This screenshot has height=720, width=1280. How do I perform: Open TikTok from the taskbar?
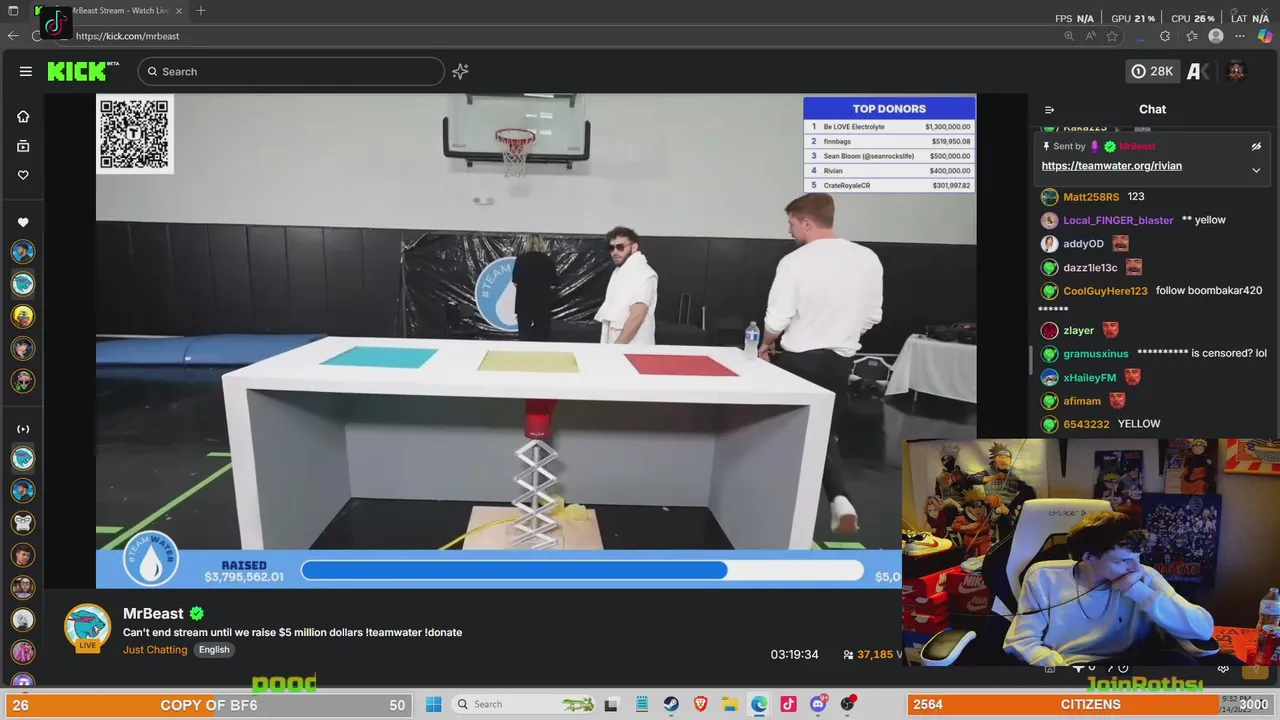pos(788,704)
